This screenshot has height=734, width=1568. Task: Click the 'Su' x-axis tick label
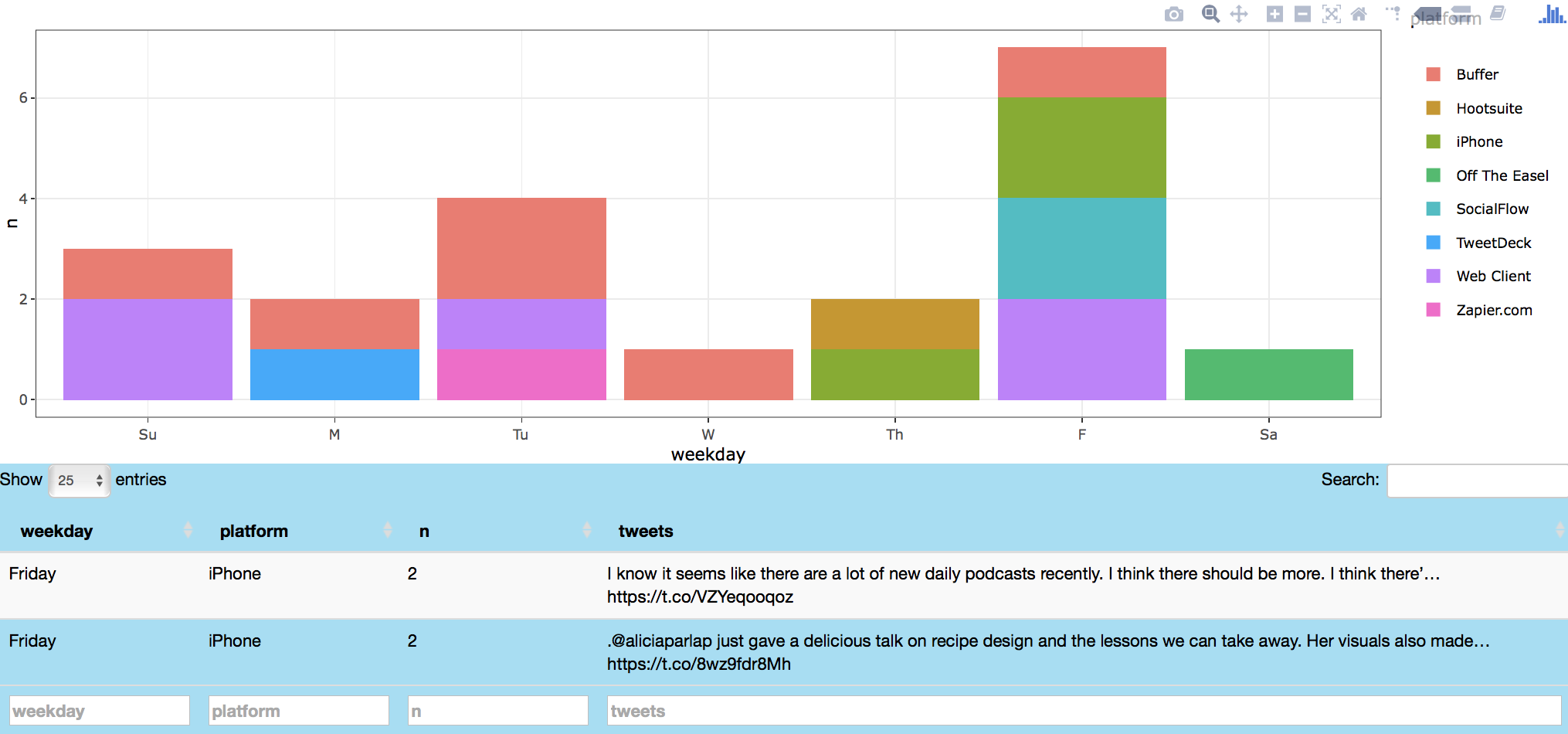(x=148, y=434)
